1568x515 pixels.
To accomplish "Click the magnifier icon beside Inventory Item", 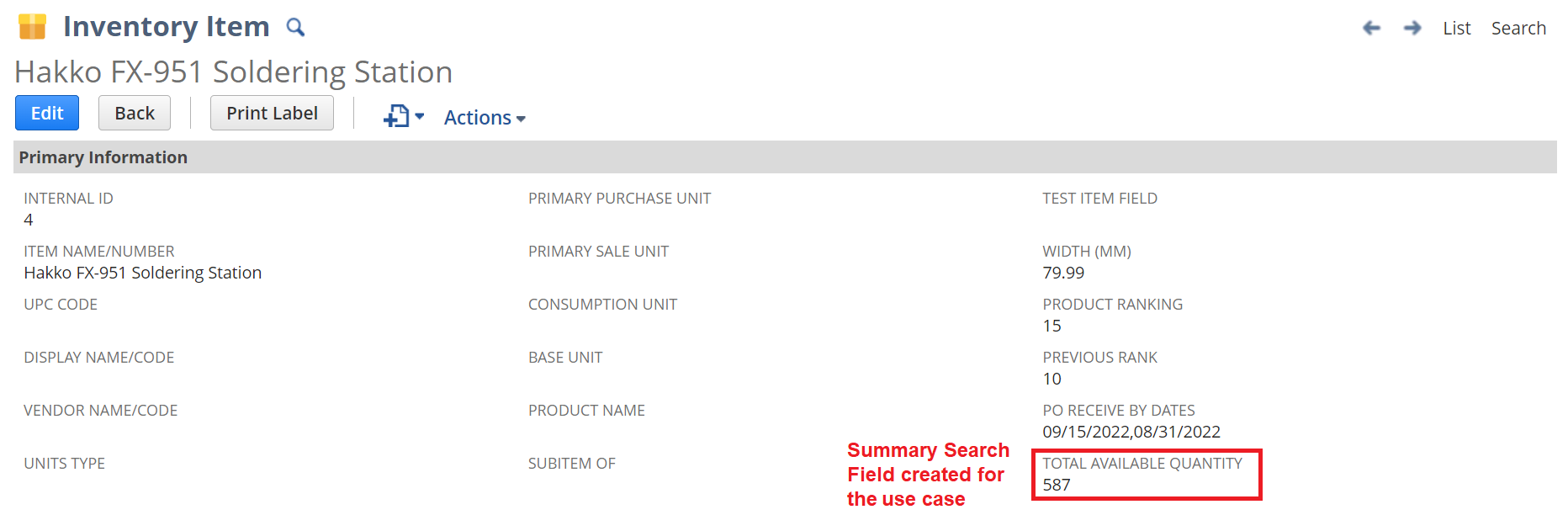I will [295, 28].
